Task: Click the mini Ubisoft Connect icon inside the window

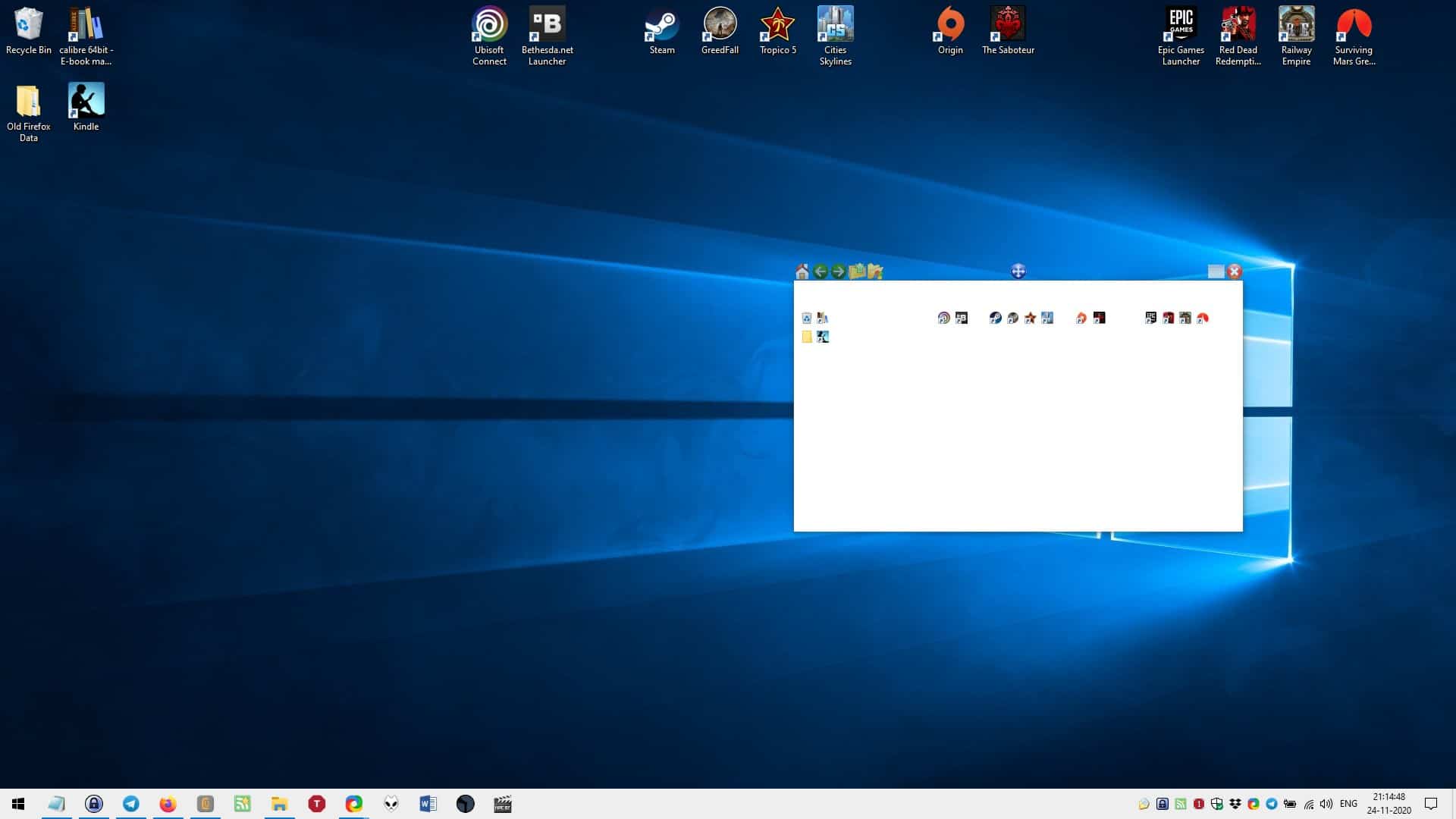Action: (x=943, y=318)
